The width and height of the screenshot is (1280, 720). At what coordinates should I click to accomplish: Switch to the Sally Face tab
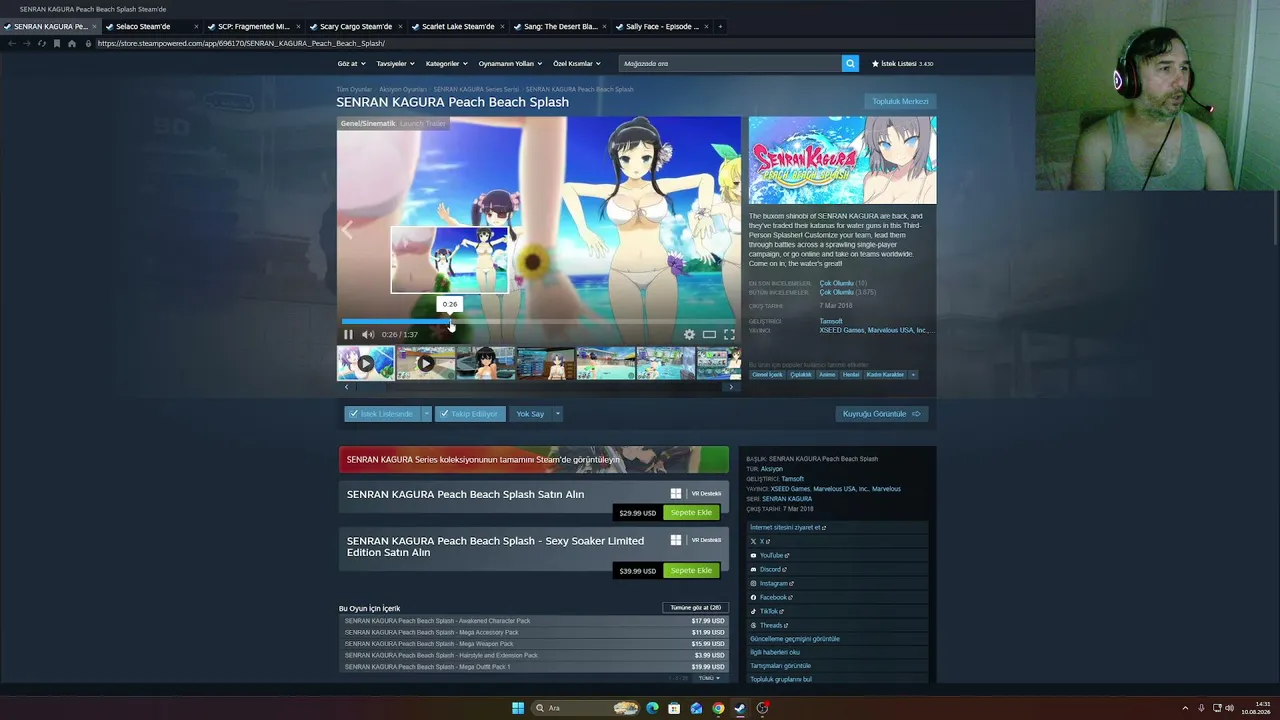662,27
